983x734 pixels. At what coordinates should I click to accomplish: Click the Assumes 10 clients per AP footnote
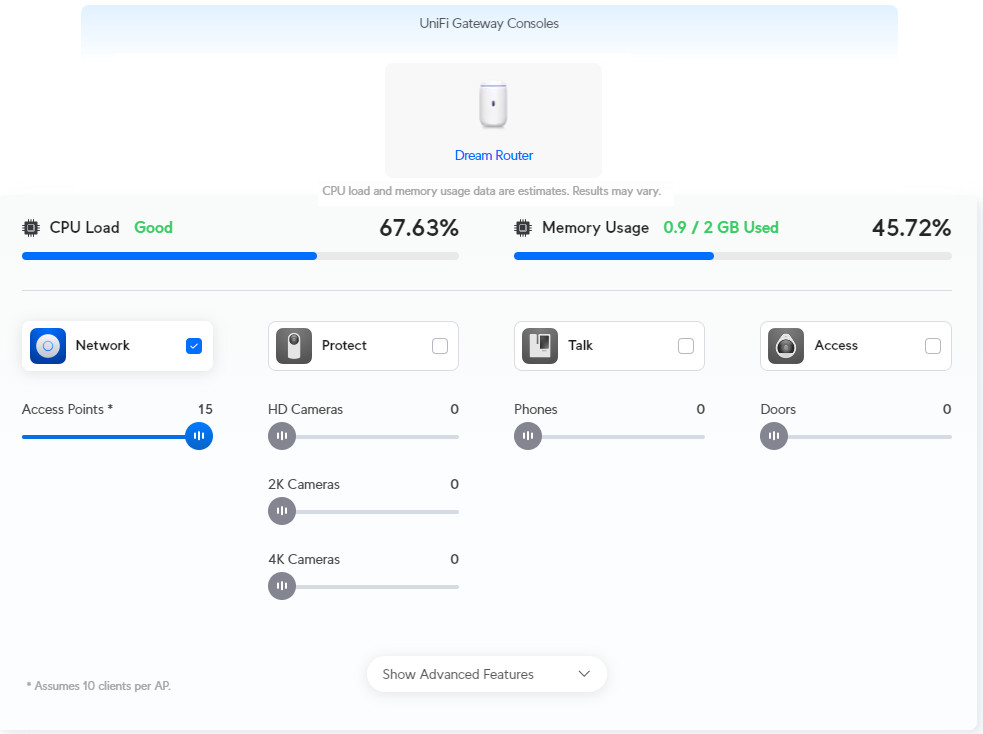[x=98, y=686]
